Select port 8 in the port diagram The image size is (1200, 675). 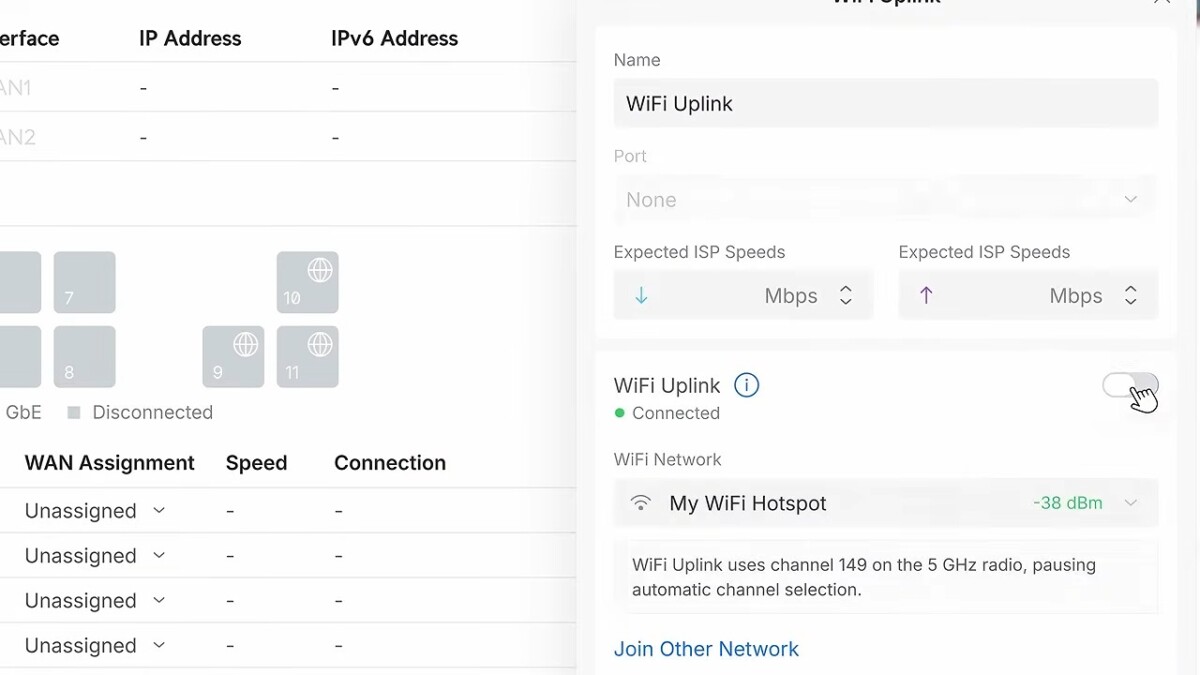85,356
